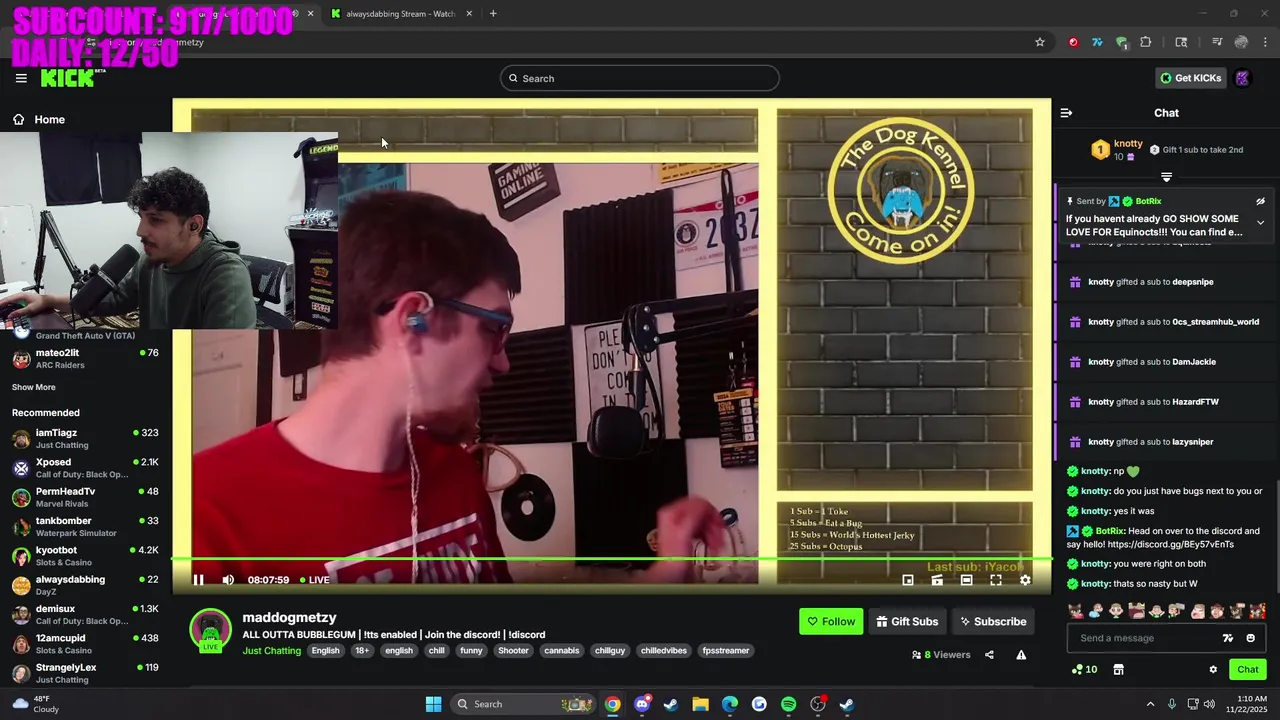Hide the pinned BotRix message
The image size is (1280, 720).
[x=1260, y=201]
